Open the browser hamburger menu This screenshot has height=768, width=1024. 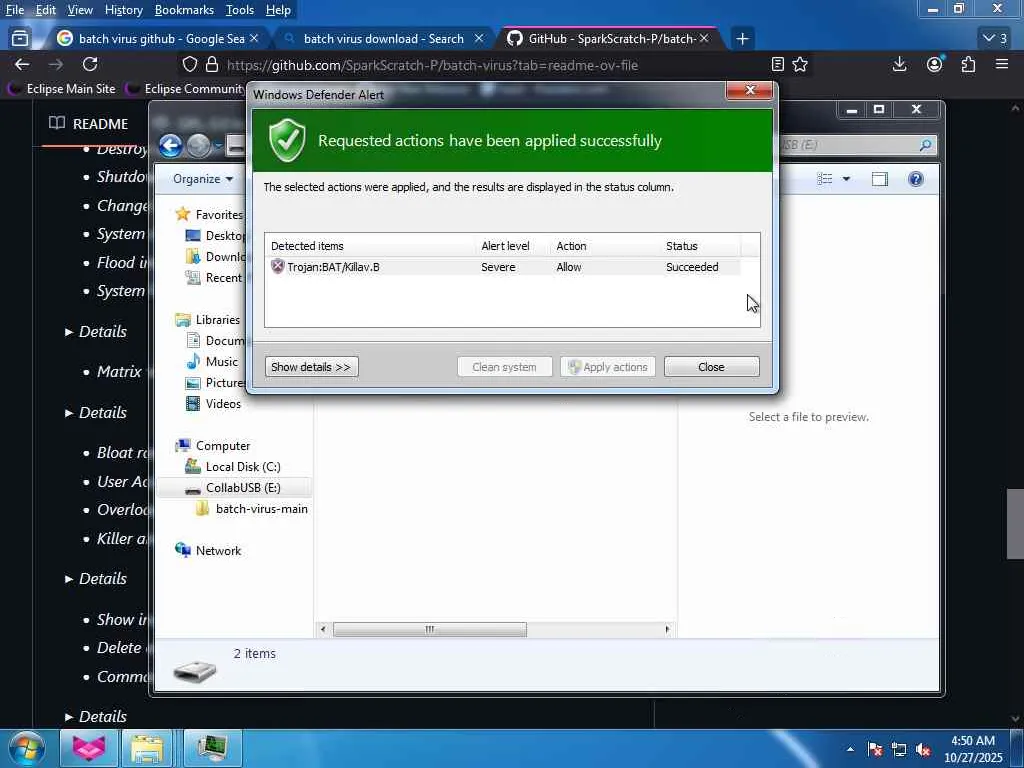click(1002, 64)
